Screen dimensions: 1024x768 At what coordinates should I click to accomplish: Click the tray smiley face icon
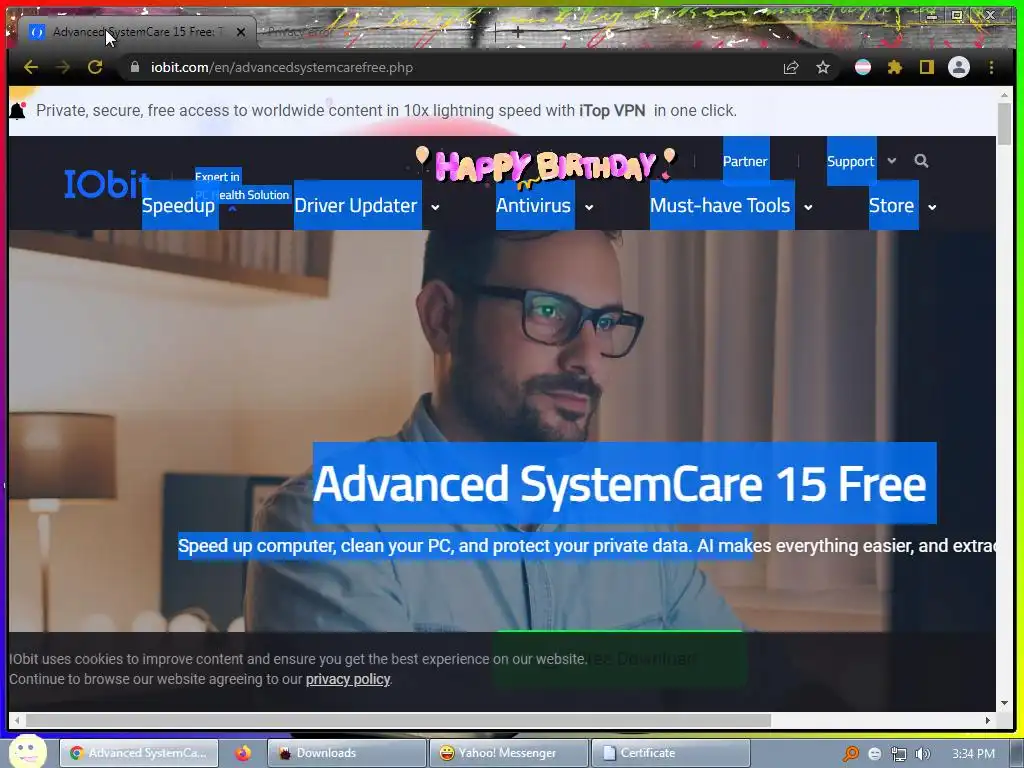(875, 754)
